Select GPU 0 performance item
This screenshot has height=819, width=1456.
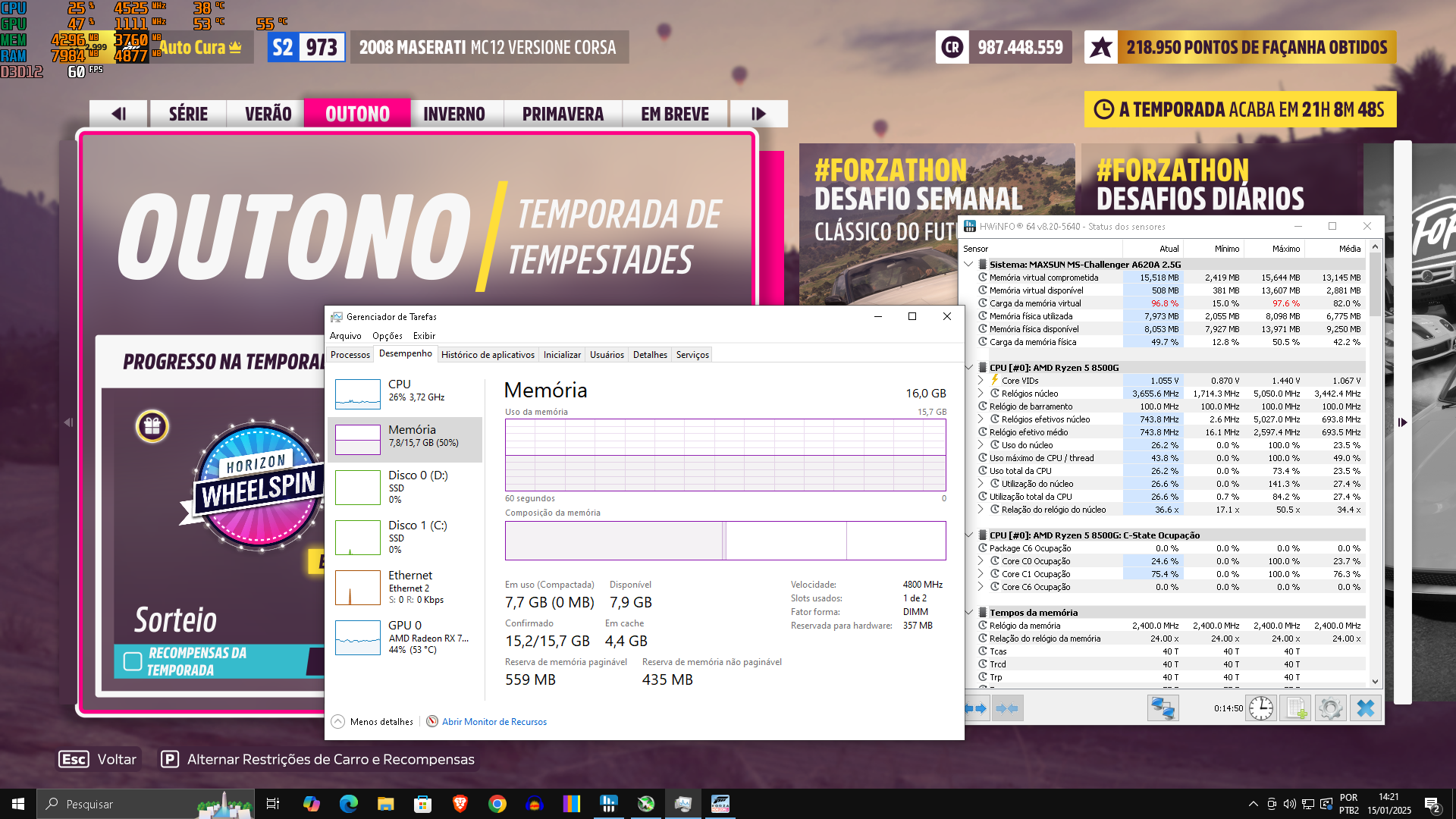[x=405, y=636]
